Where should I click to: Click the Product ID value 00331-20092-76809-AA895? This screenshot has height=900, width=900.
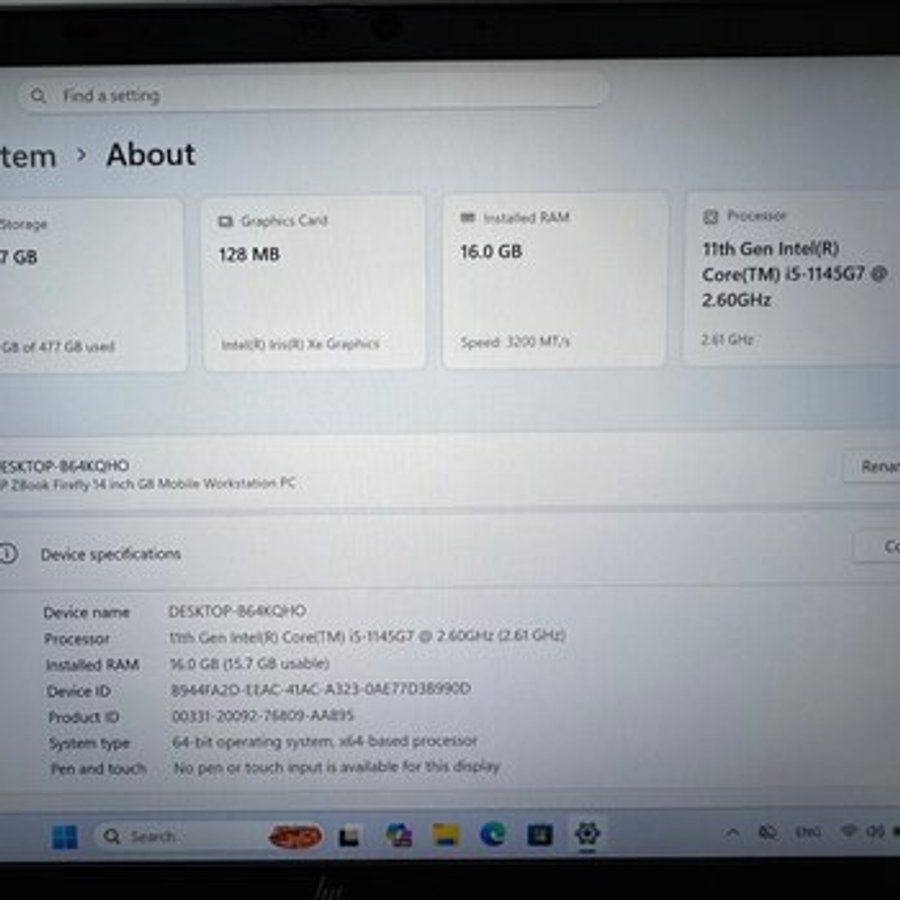click(263, 715)
